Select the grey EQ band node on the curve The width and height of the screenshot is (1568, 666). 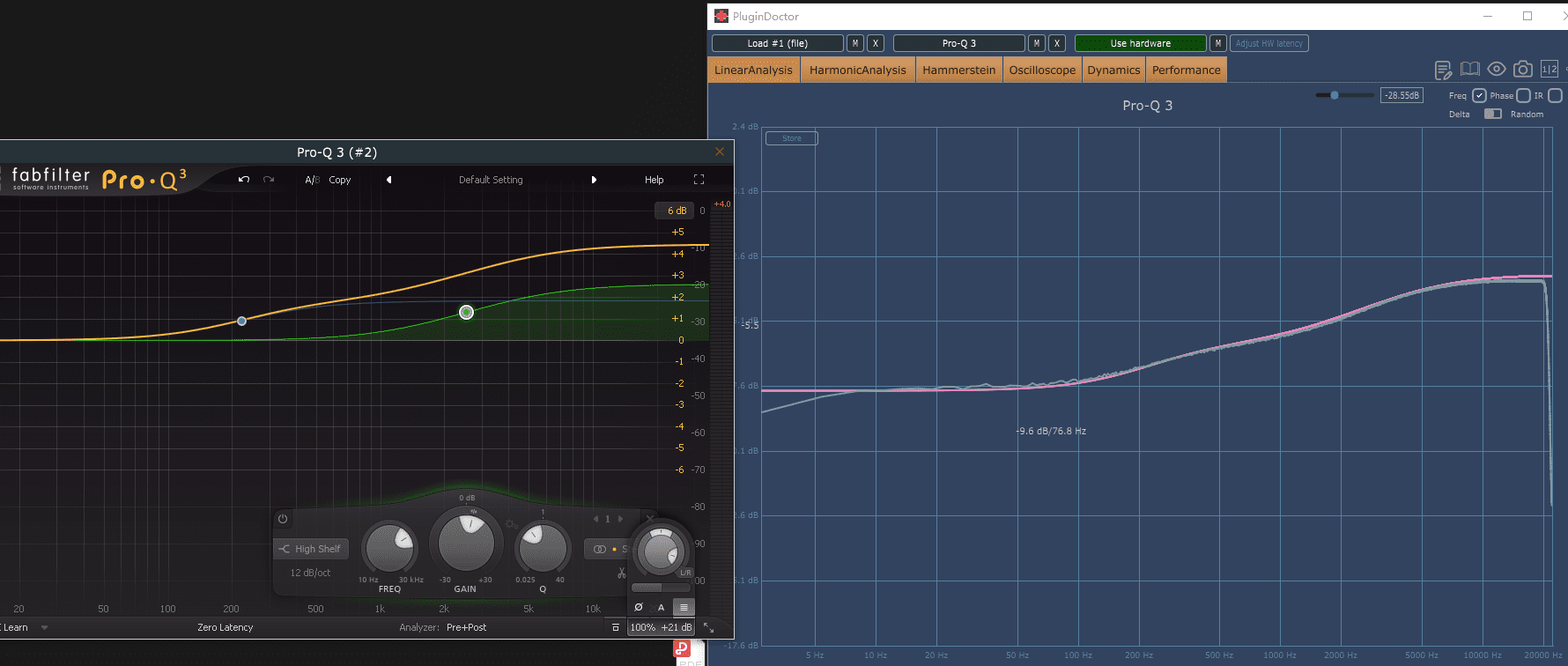coord(242,321)
